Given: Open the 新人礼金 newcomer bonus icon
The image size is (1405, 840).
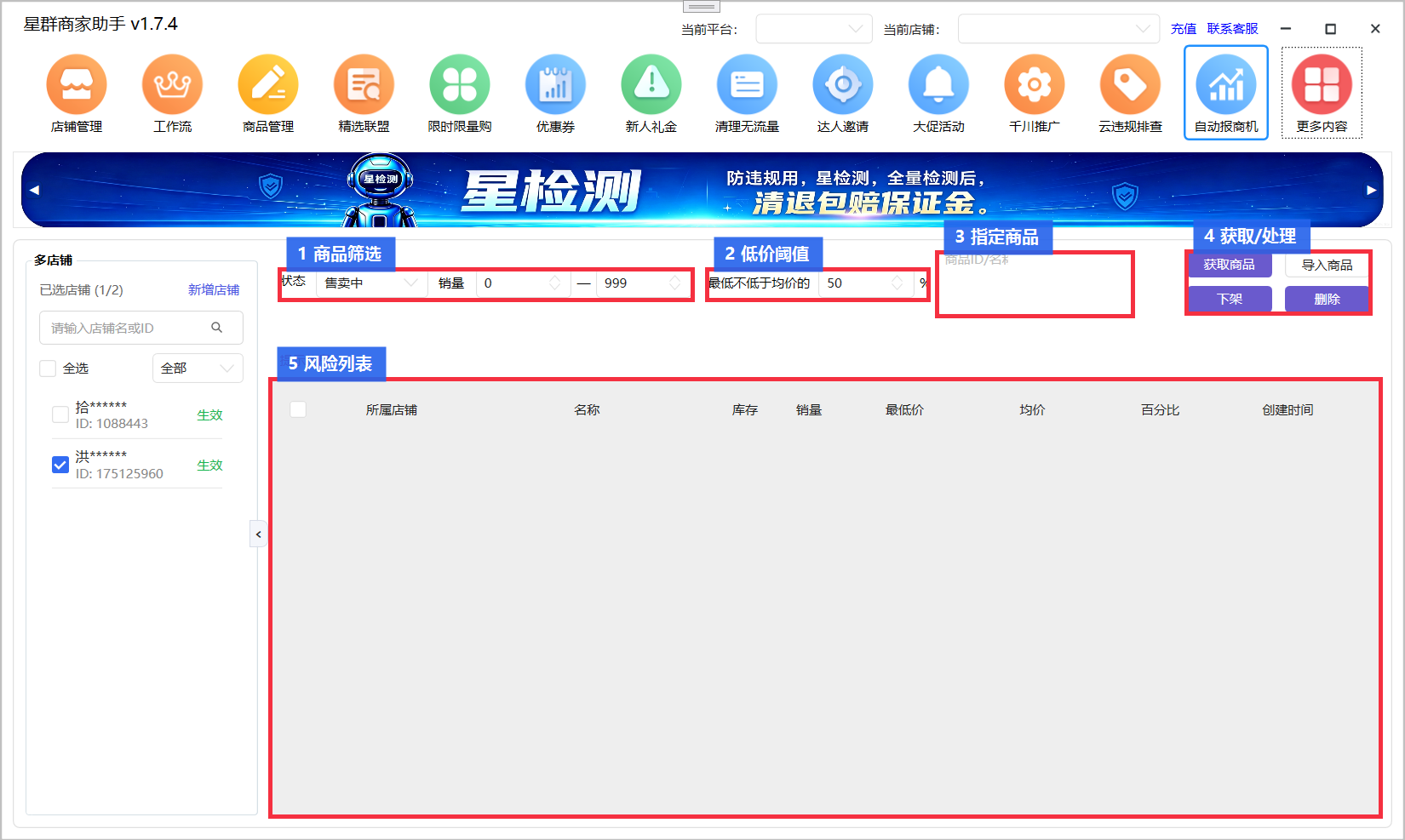Looking at the screenshot, I should click(x=651, y=84).
